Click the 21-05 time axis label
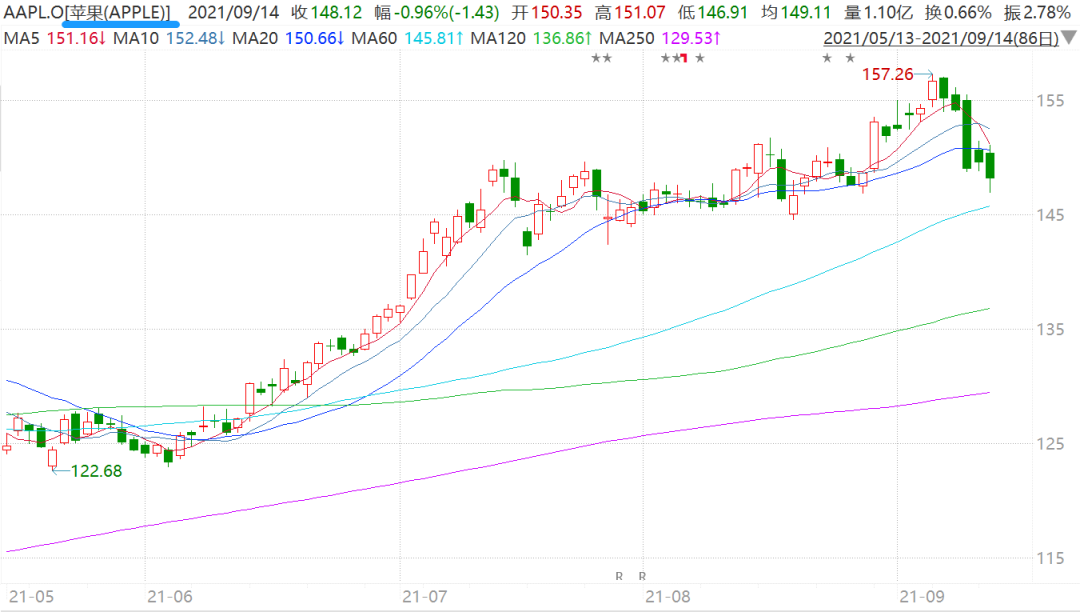The height and width of the screenshot is (612, 1080). [x=31, y=597]
